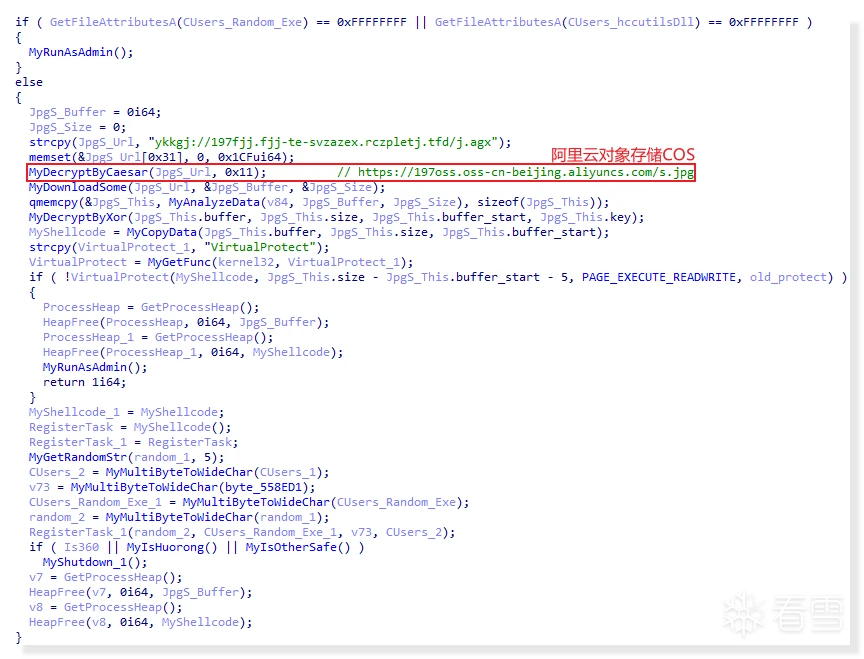
Task: Click the first MyRunAsAdmin() call under the if
Action: 81,52
